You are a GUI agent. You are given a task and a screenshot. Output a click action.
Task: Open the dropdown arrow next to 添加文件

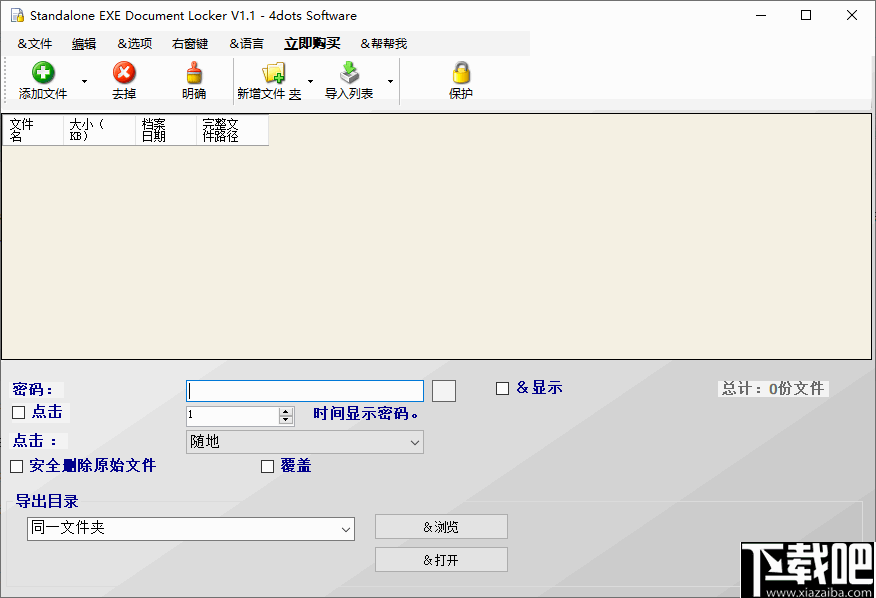(x=84, y=80)
